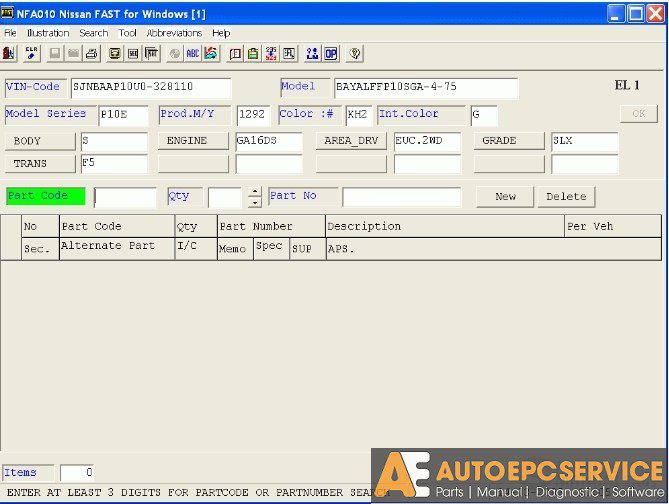Viewport: 669px width, 504px height.
Task: Click the ABC toolbar icon
Action: pyautogui.click(x=193, y=54)
